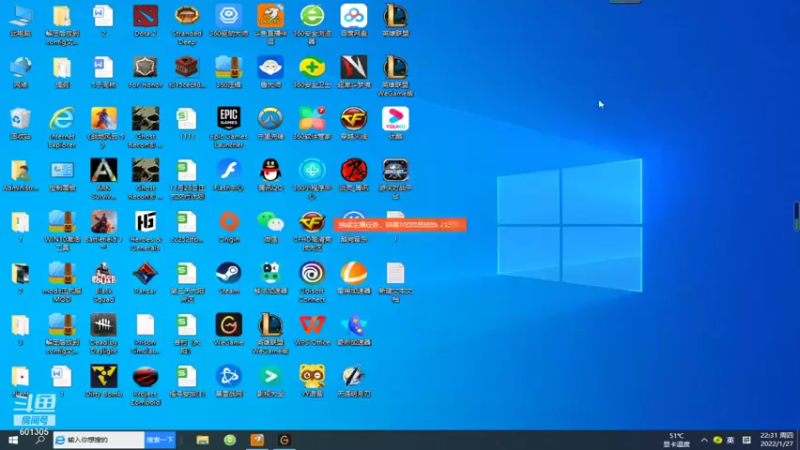Open the Prison Simulator file icon
Screen dimensions: 800x450
pos(145,325)
